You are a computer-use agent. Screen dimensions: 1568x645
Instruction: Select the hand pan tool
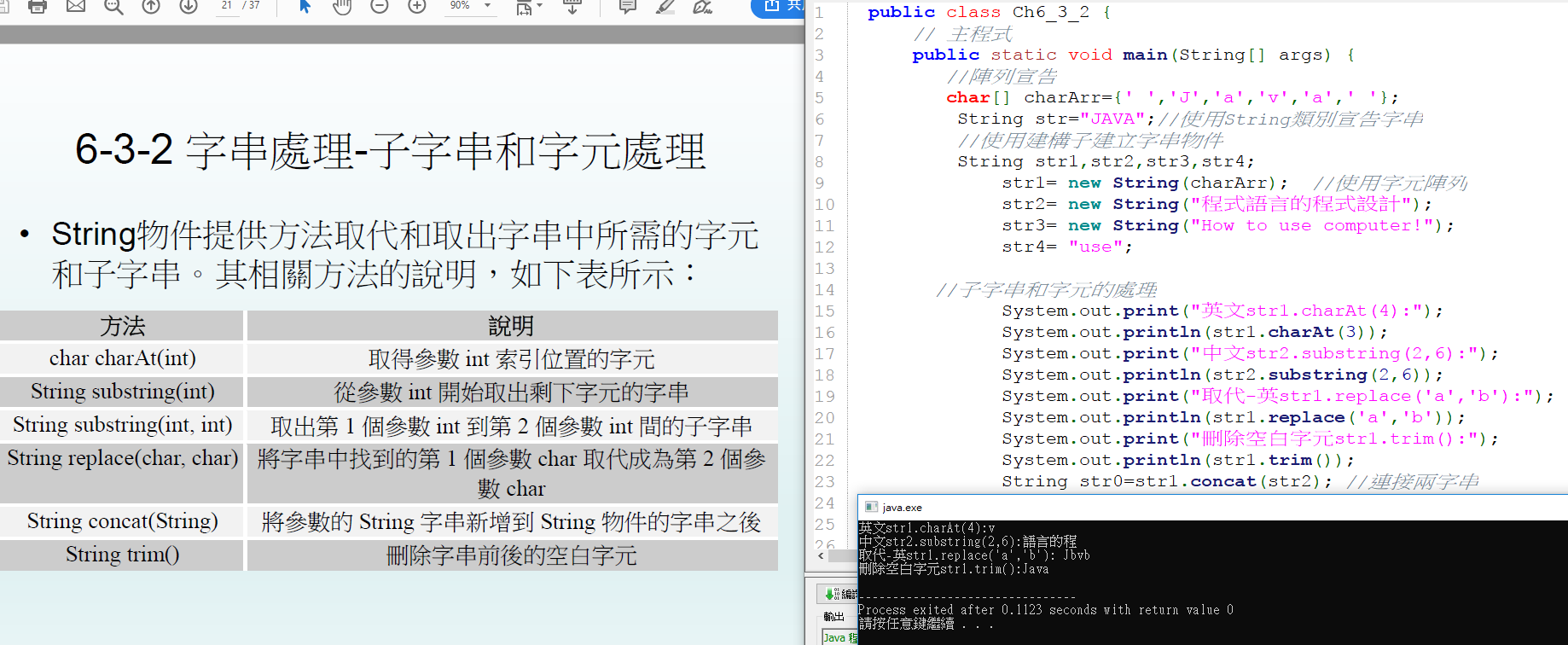coord(342,7)
